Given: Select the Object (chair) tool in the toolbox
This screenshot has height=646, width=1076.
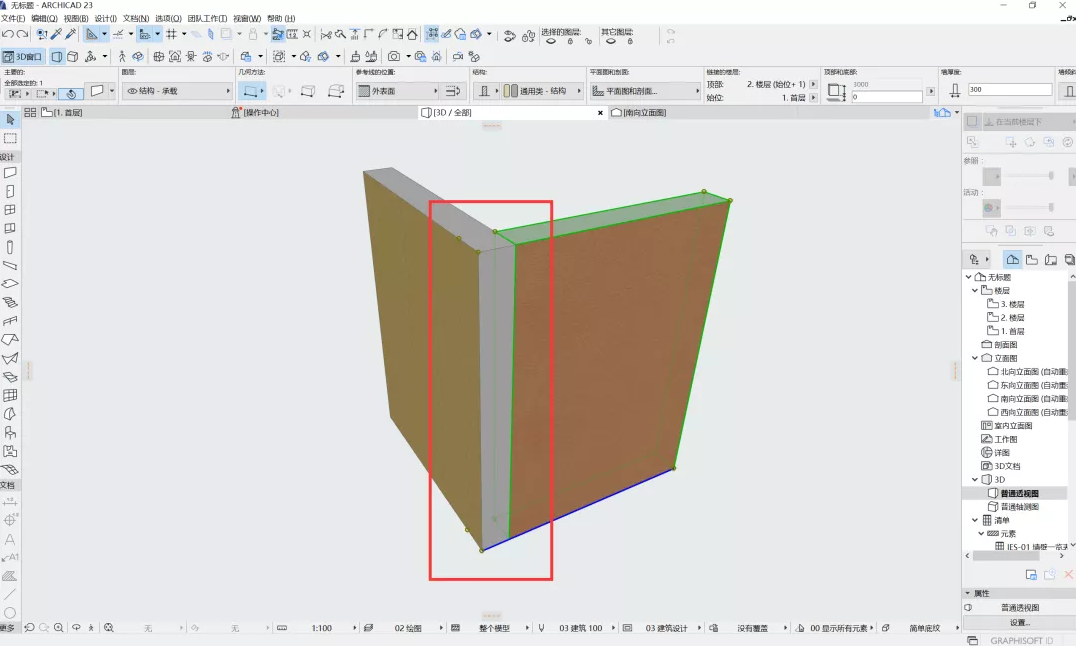Looking at the screenshot, I should [x=10, y=432].
